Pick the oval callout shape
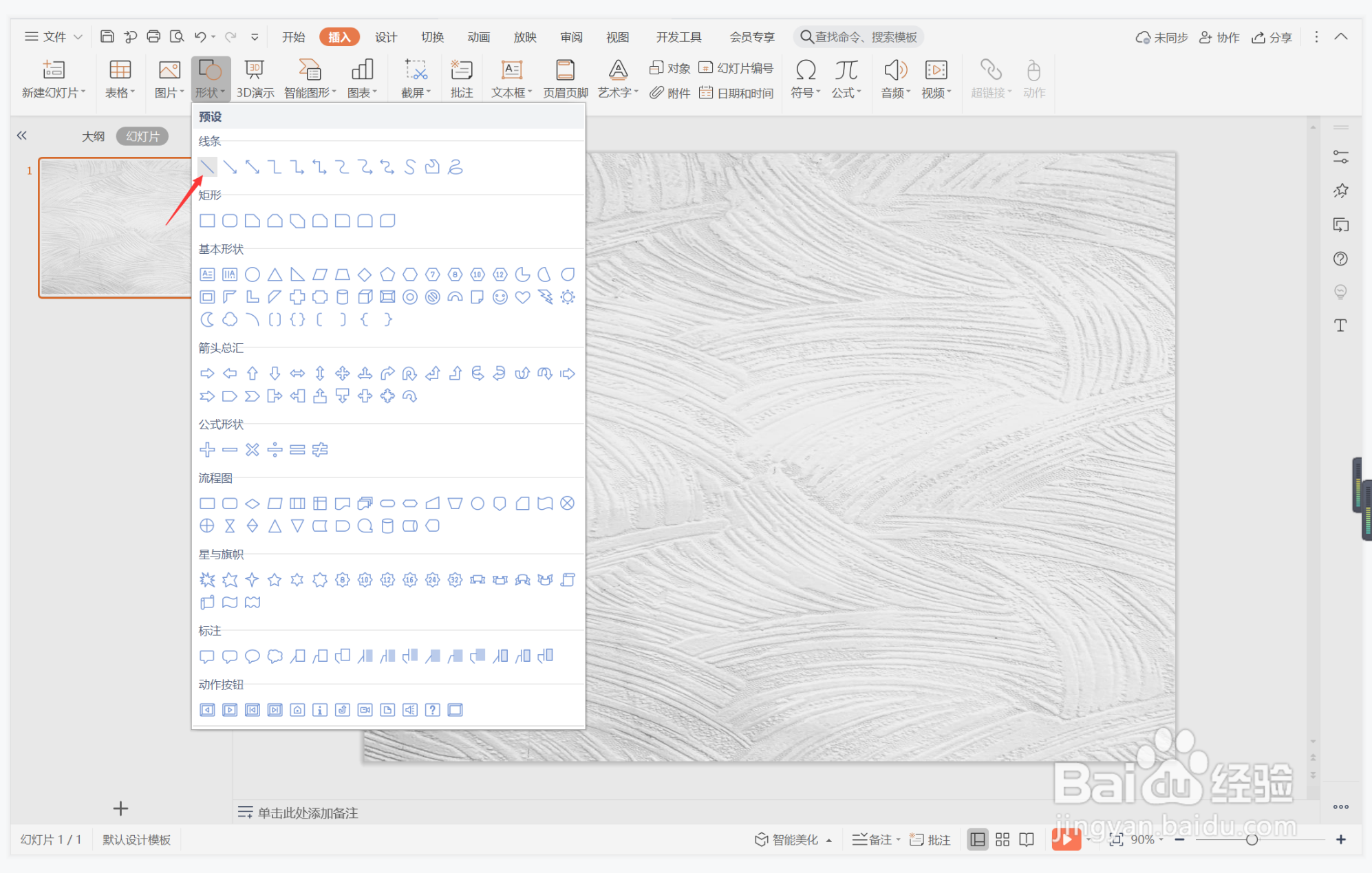 (253, 656)
